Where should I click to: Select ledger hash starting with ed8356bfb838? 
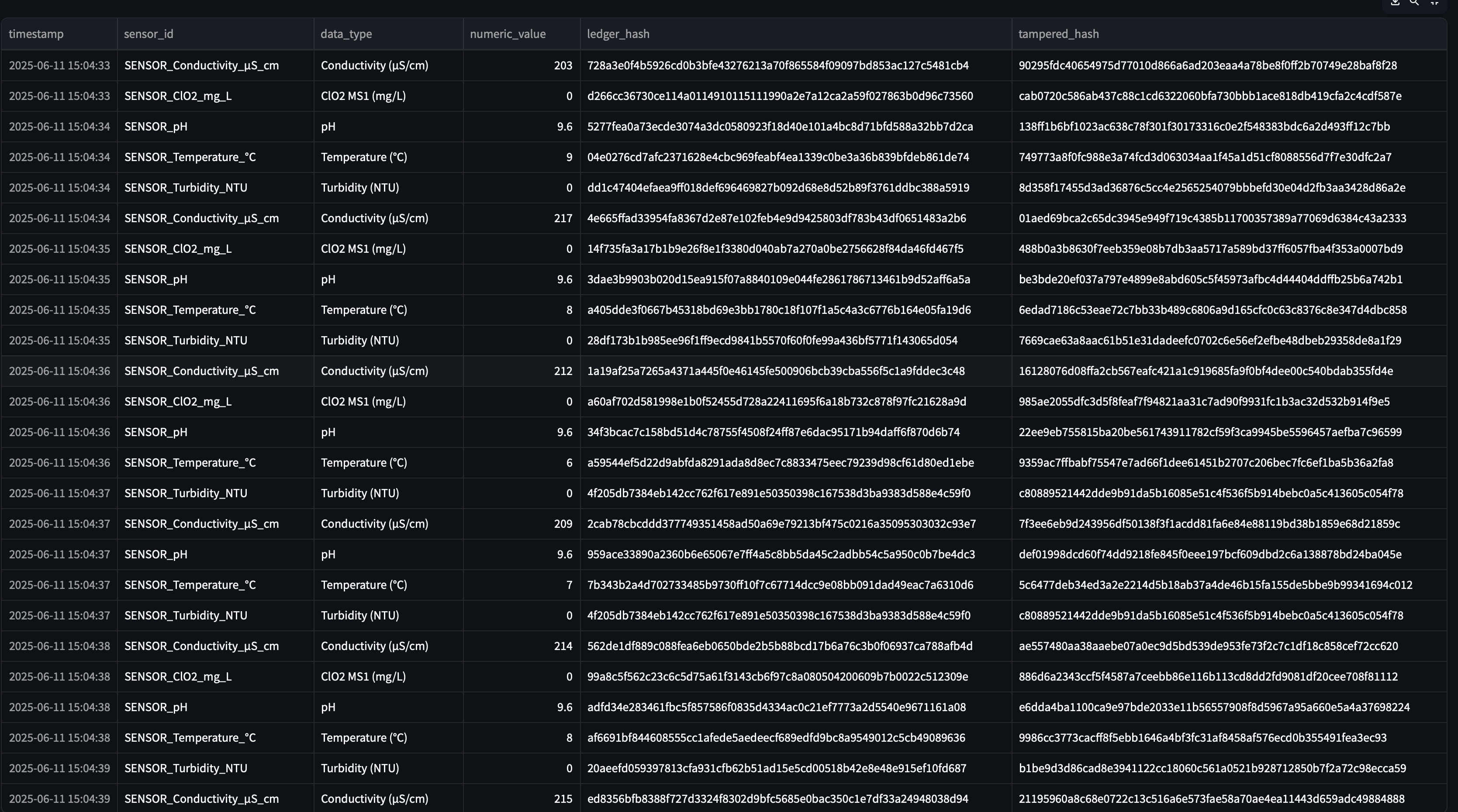point(796,798)
